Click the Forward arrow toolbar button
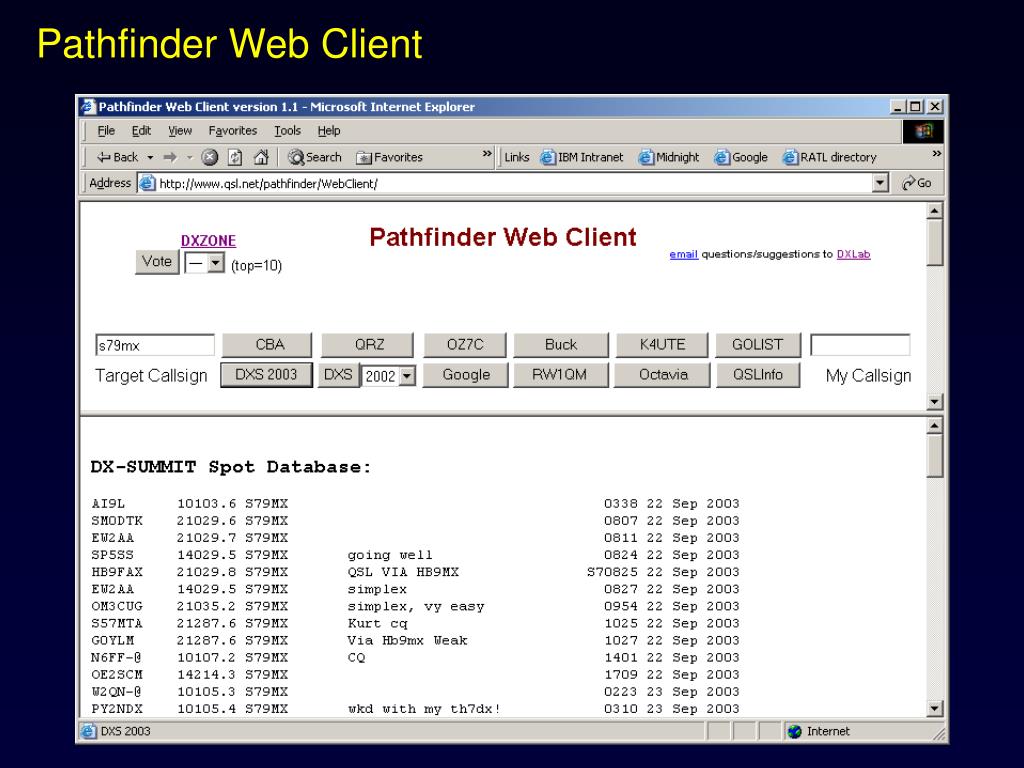Image resolution: width=1024 pixels, height=768 pixels. point(170,157)
